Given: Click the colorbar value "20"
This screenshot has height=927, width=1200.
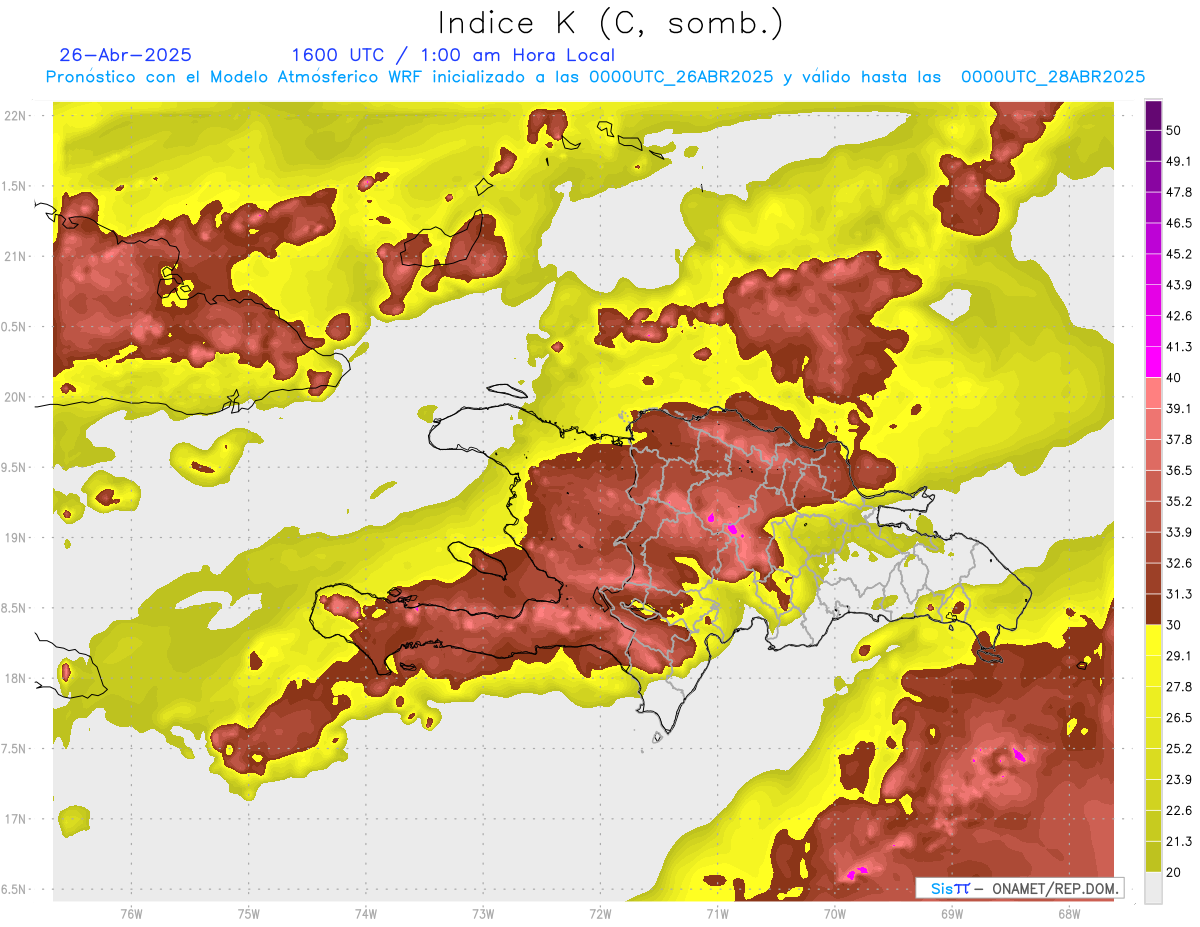Looking at the screenshot, I should (1174, 873).
